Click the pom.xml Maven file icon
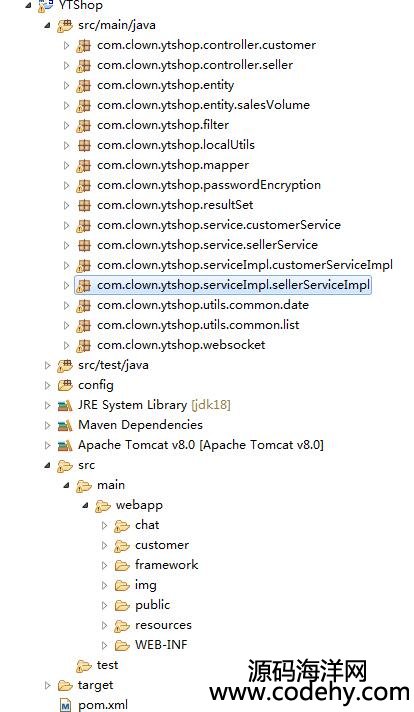Image resolution: width=414 pixels, height=712 pixels. point(65,705)
